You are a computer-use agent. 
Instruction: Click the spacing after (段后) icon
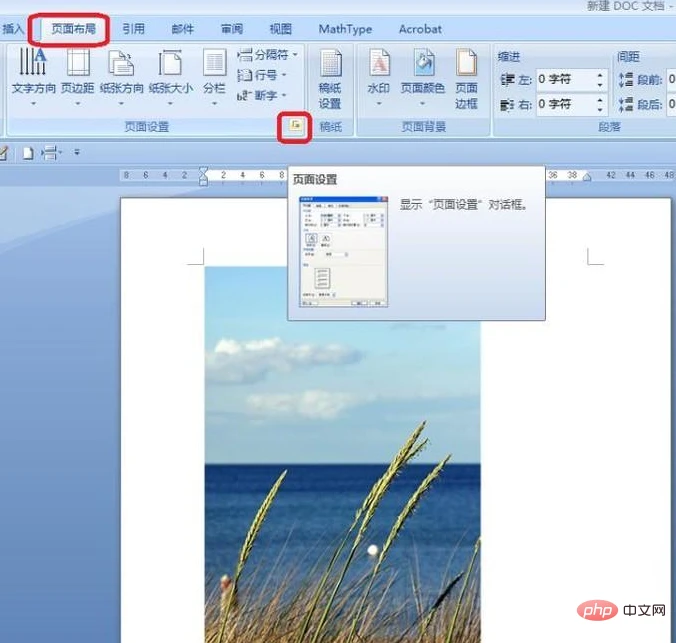626,104
